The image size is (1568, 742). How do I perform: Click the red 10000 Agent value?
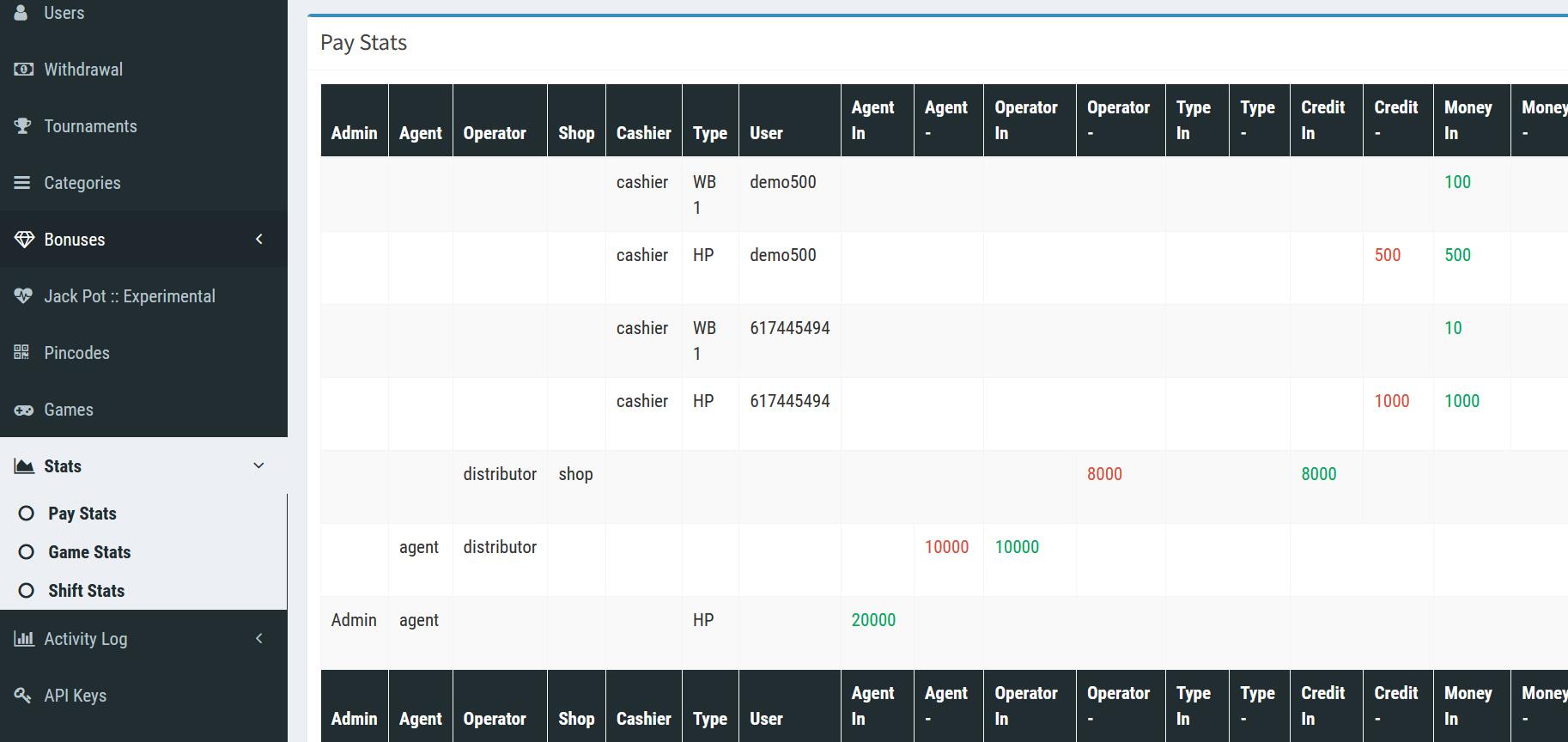946,547
